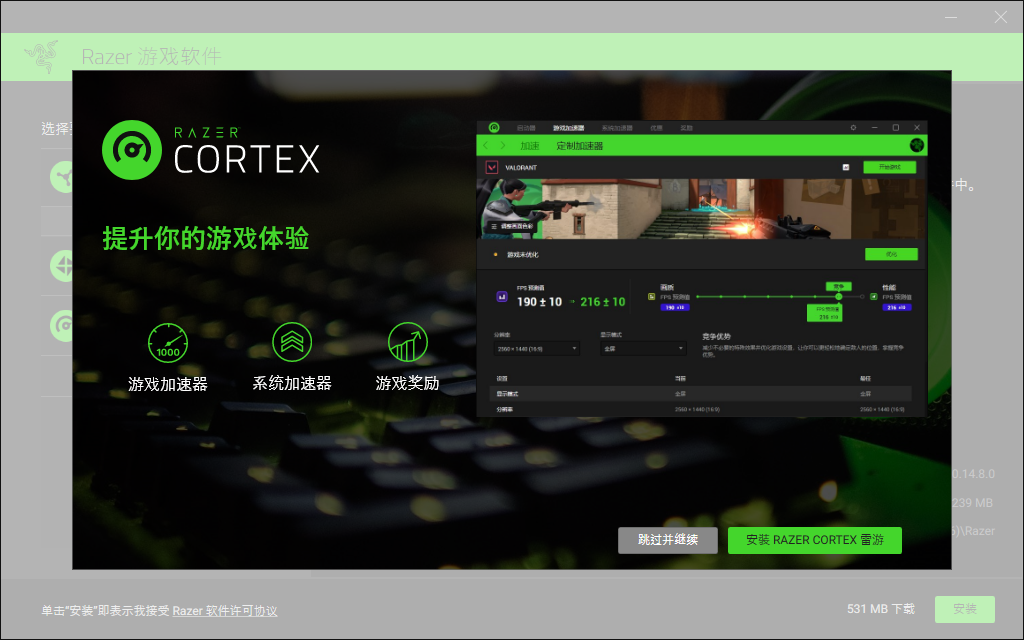The width and height of the screenshot is (1024, 640).
Task: Click the purple FPS 预测器 icon
Action: point(502,297)
